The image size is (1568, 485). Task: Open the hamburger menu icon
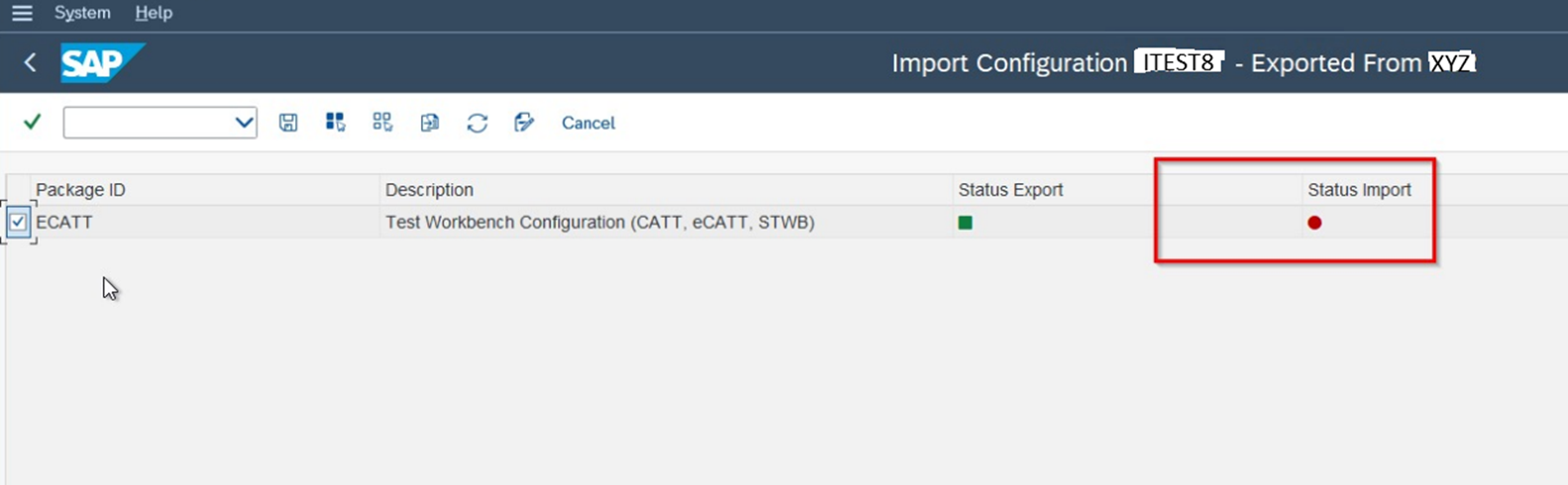click(22, 13)
